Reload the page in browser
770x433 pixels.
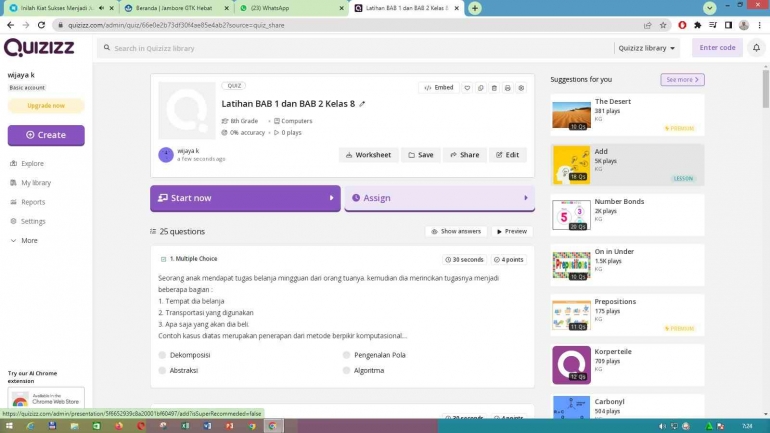pos(41,25)
